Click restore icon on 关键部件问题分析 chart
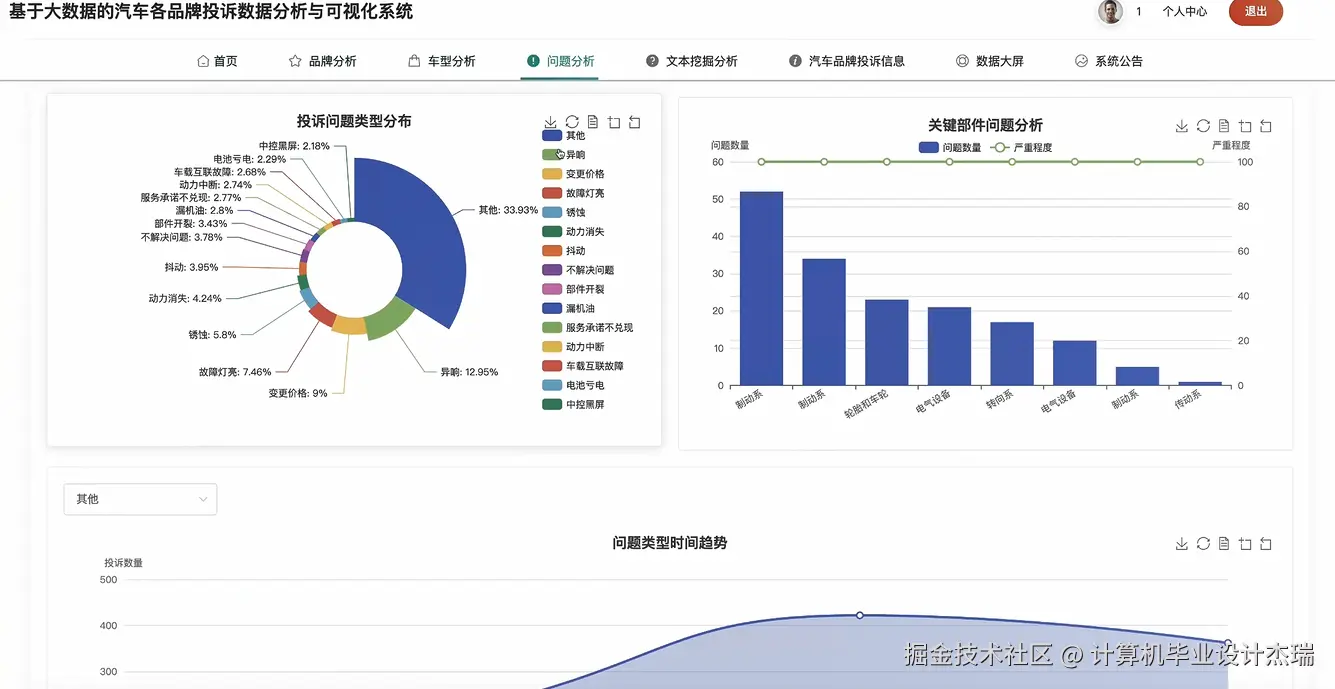The width and height of the screenshot is (1335, 689). [x=1203, y=126]
